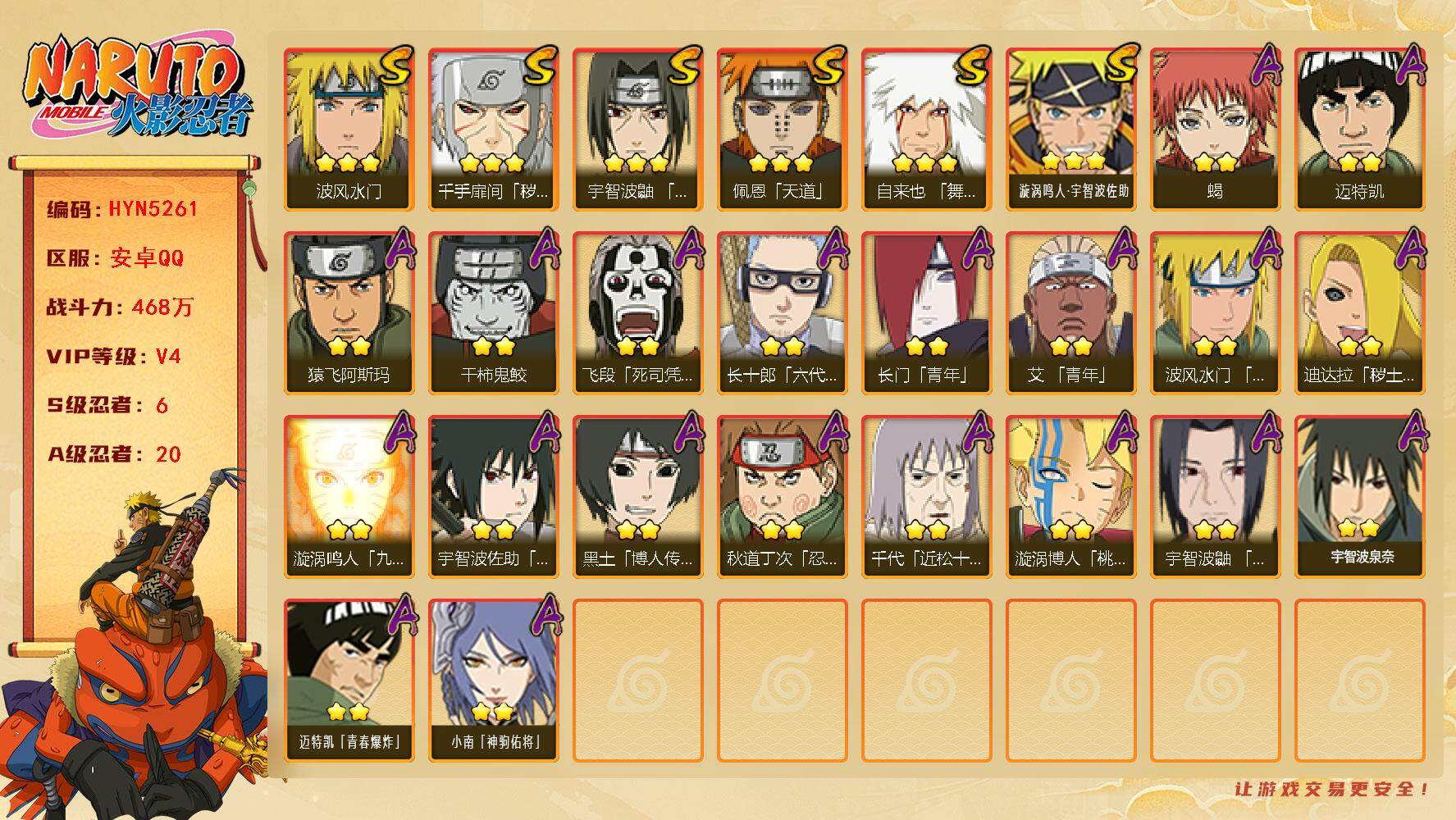
Task: Select the 长门「青年」 ninja card
Action: click(926, 313)
